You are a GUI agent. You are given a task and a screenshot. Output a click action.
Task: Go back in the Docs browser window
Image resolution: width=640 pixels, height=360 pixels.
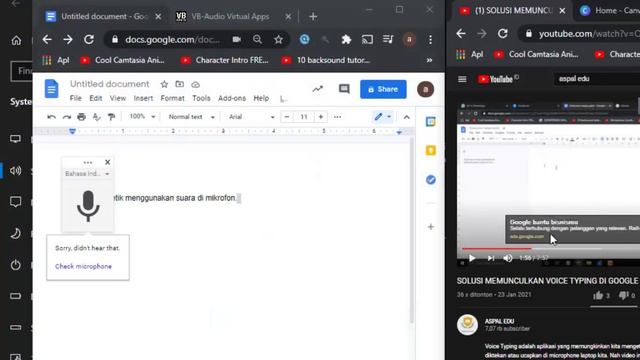point(47,40)
